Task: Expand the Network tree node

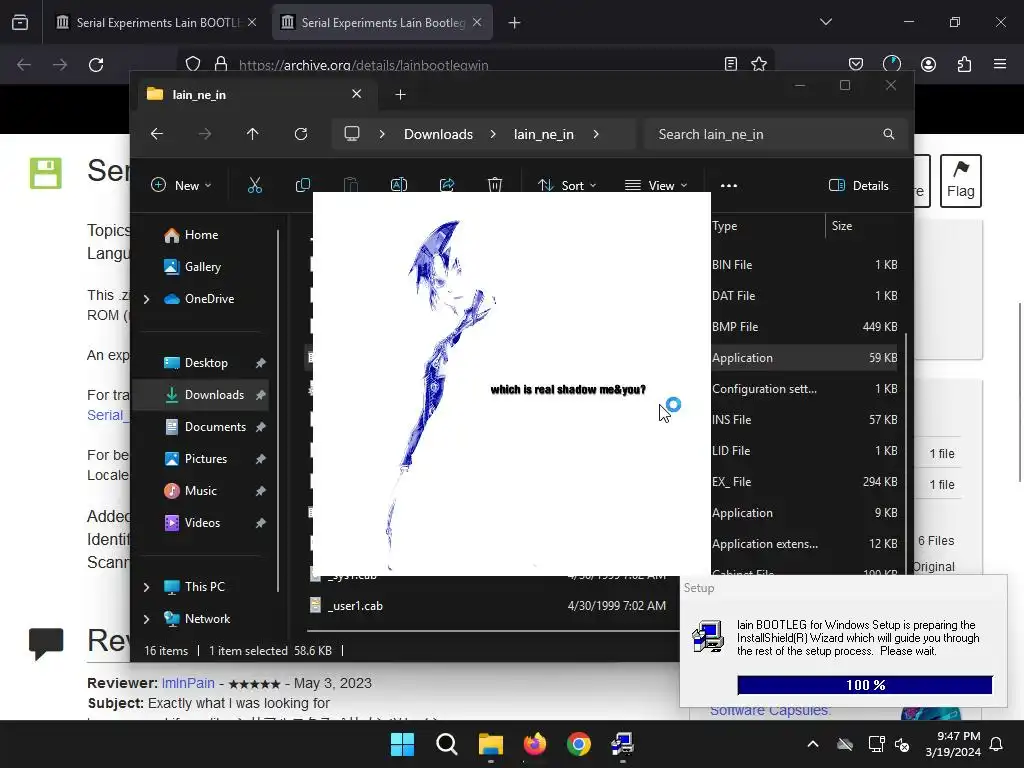Action: point(147,619)
